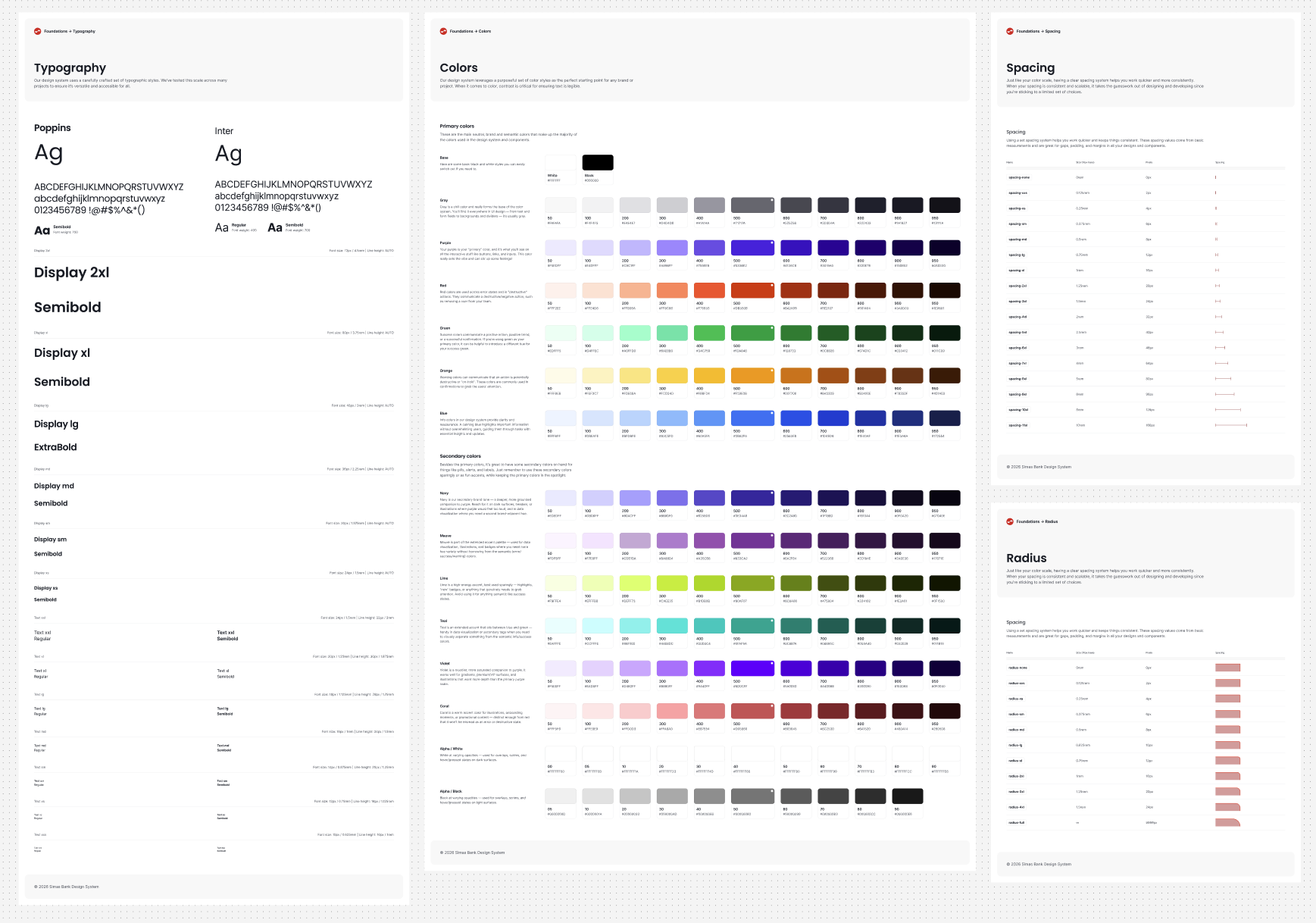Open the 'Foundations → Radius' breadcrumb
The height and width of the screenshot is (923, 1316).
(x=1037, y=521)
